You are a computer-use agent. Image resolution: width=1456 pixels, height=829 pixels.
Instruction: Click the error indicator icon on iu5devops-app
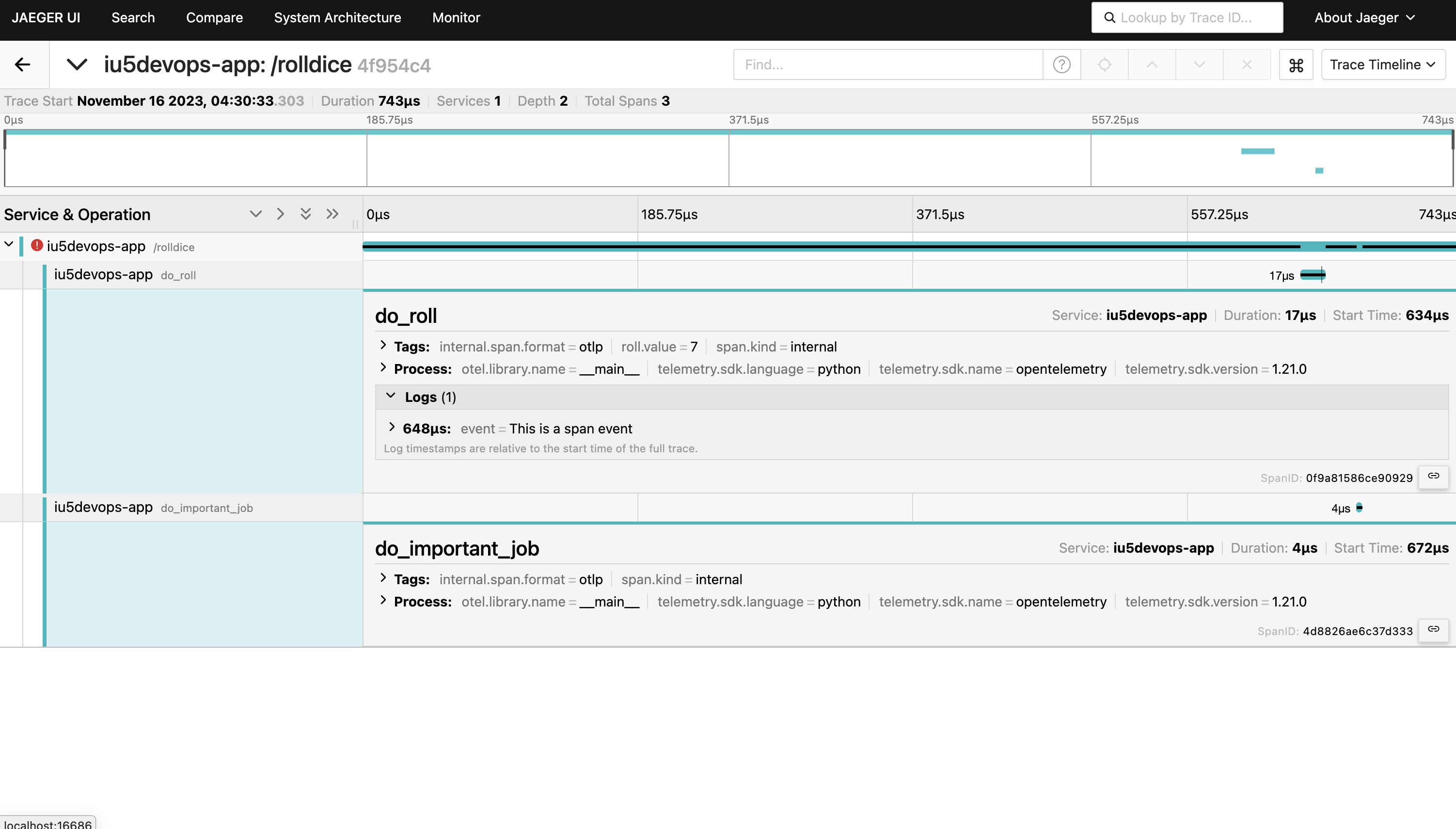37,247
